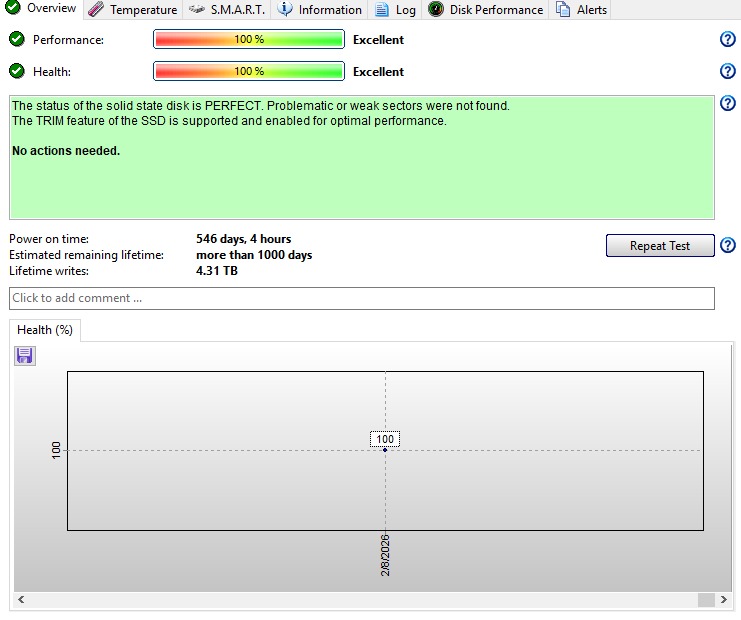Click the green check icon beside Health

[x=16, y=72]
